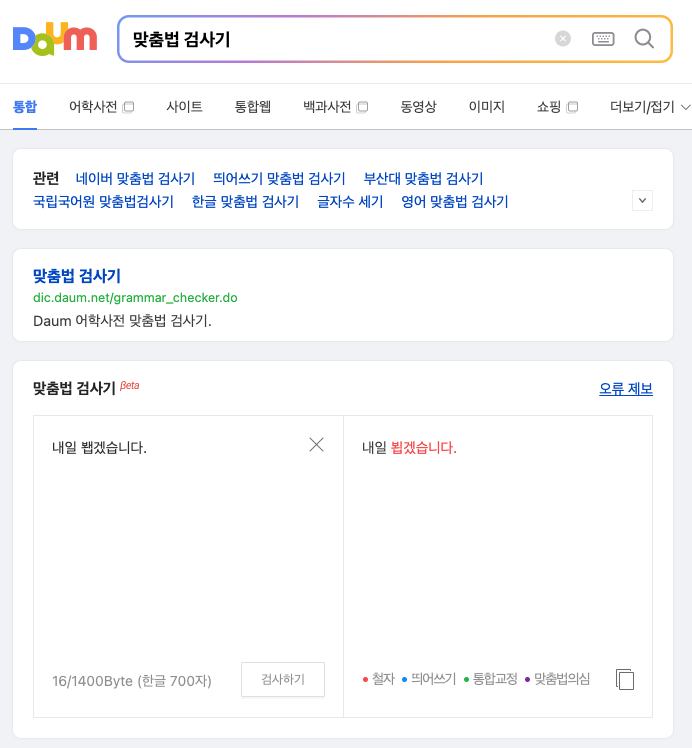The width and height of the screenshot is (692, 748).
Task: Clear the input text with the X in checker
Action: (x=316, y=445)
